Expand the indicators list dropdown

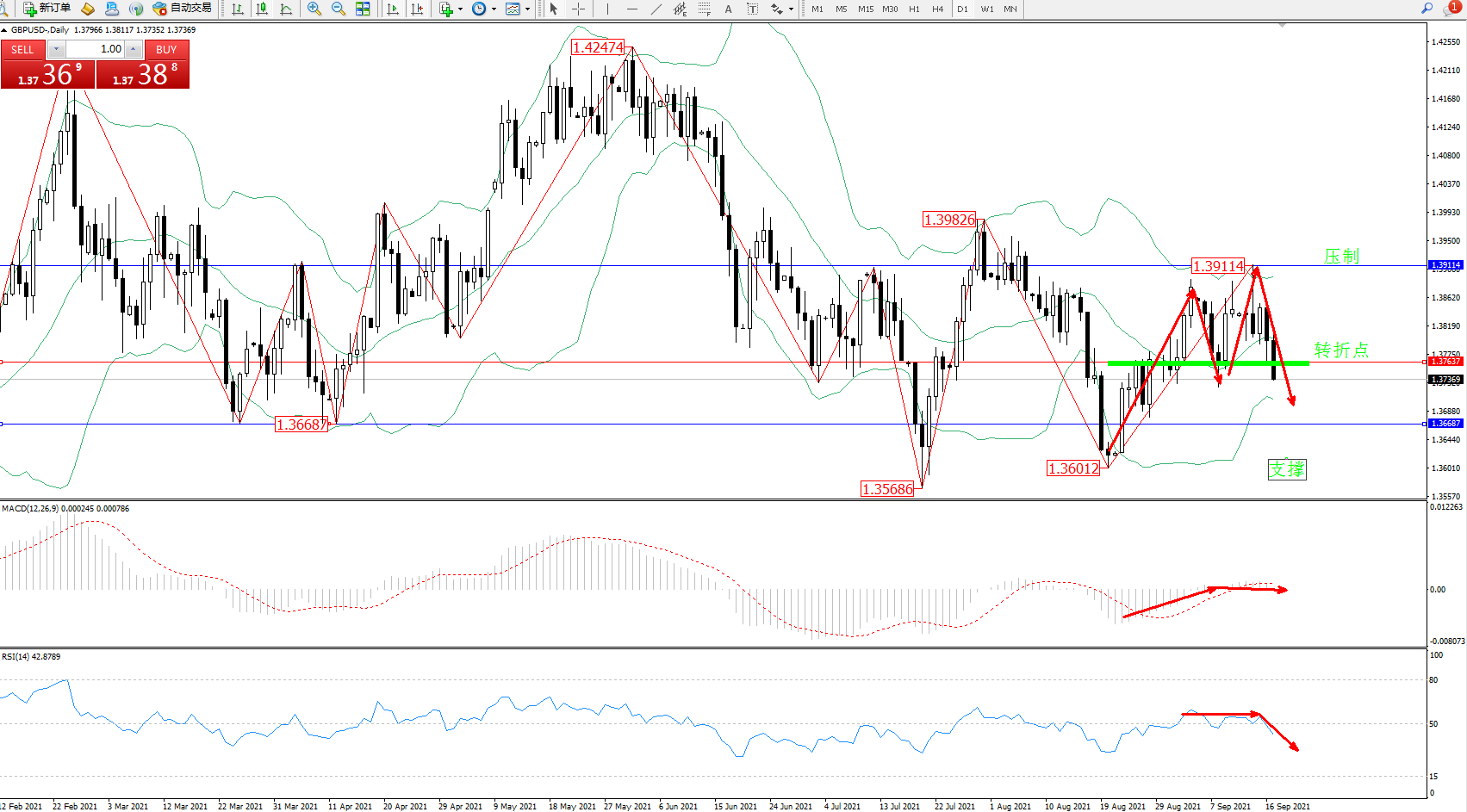coord(460,9)
